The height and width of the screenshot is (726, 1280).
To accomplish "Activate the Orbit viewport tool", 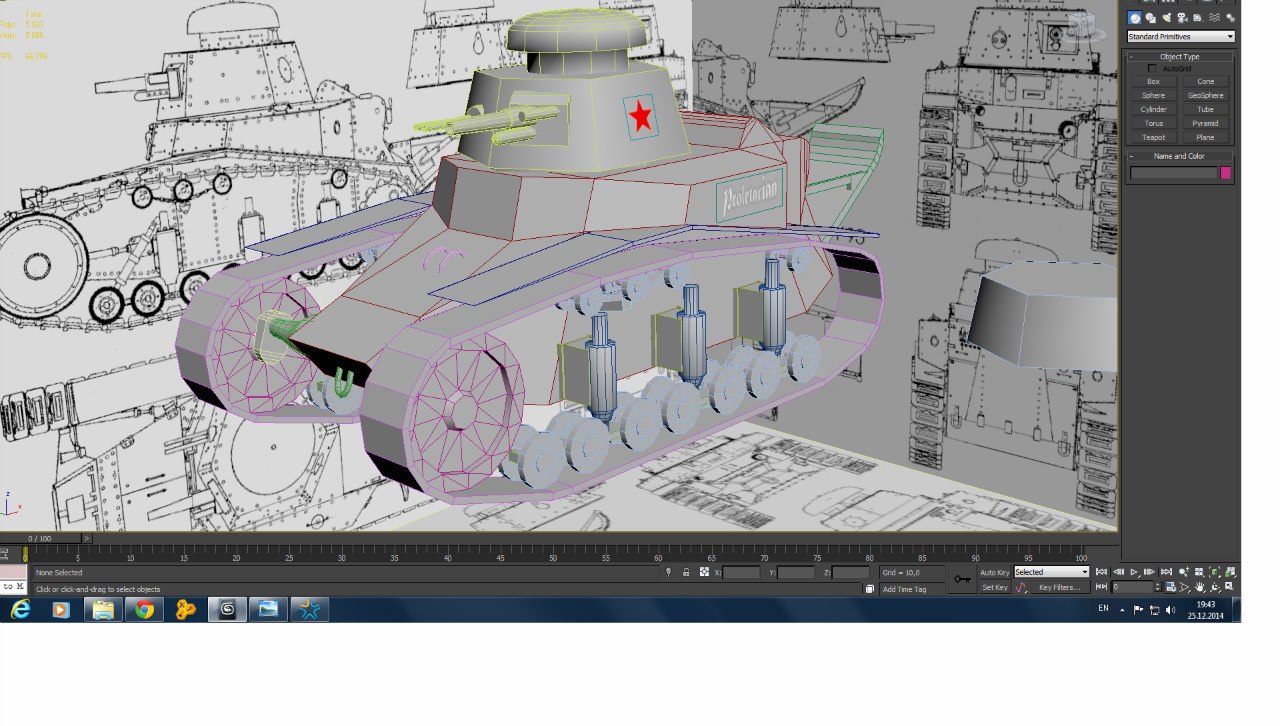I will click(1215, 587).
